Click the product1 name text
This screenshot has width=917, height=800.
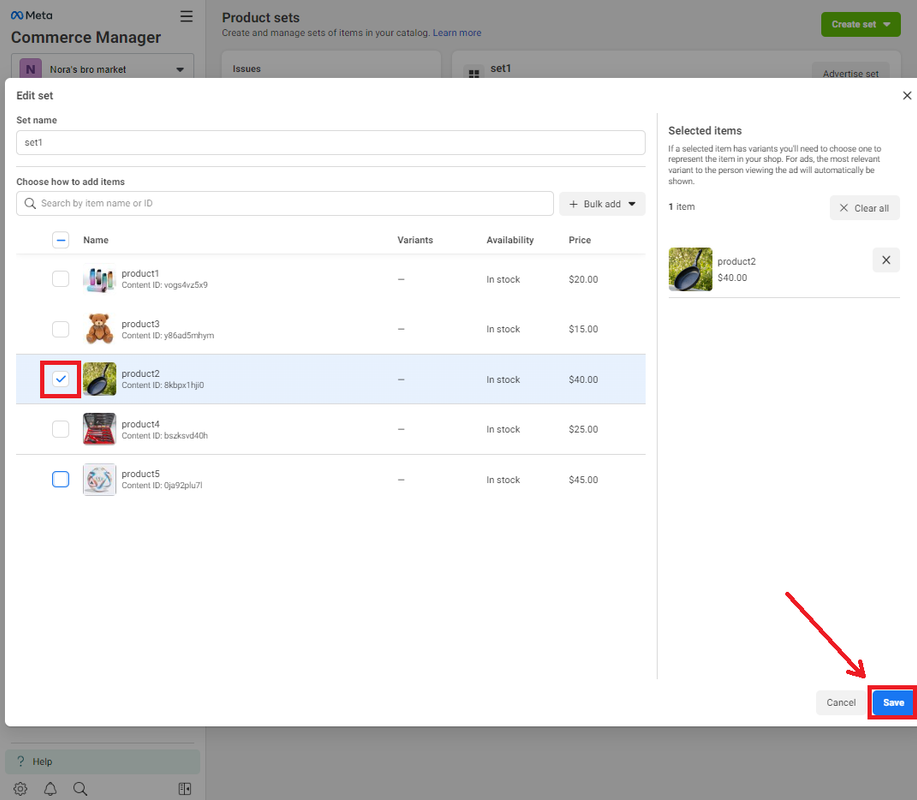pos(140,273)
